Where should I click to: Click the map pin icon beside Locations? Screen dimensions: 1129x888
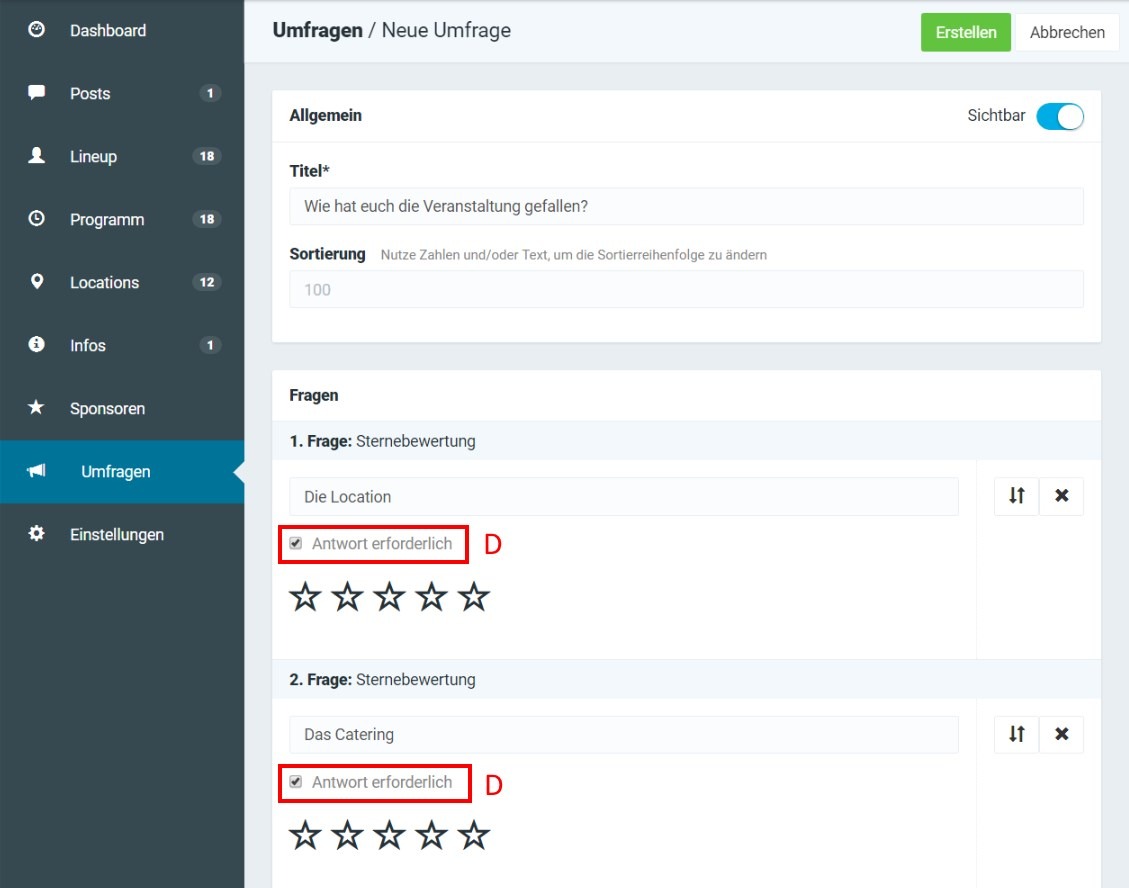[x=37, y=282]
